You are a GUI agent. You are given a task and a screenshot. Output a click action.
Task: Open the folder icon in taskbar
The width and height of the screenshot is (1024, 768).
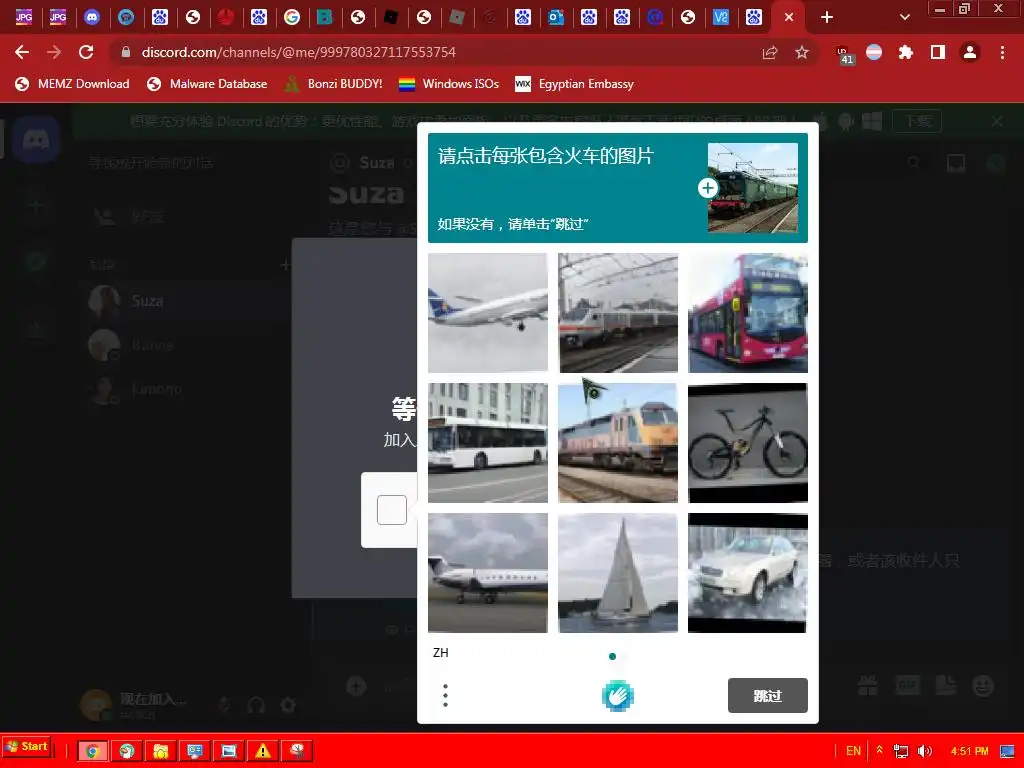tap(160, 751)
